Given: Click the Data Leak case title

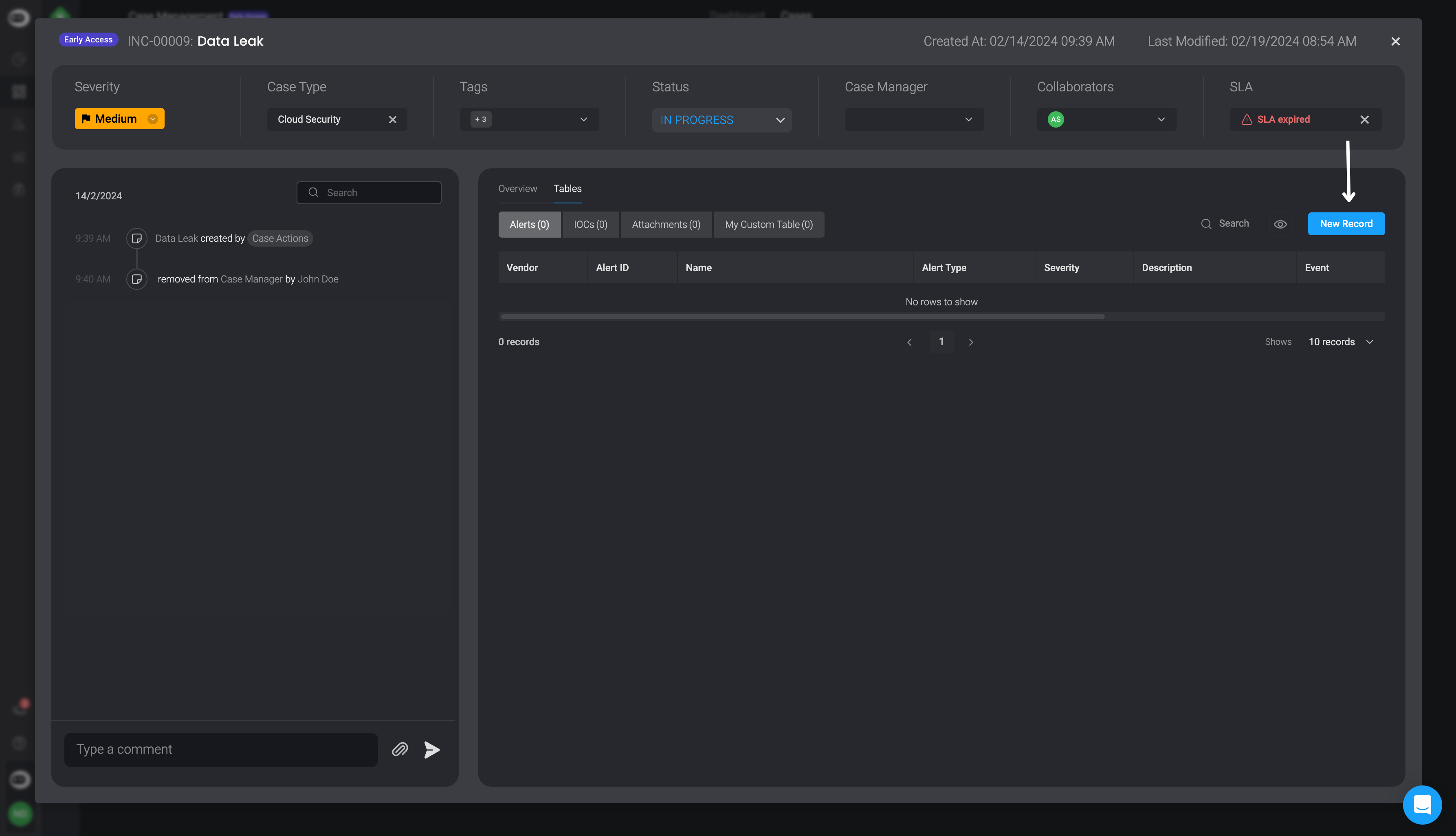Looking at the screenshot, I should point(230,41).
